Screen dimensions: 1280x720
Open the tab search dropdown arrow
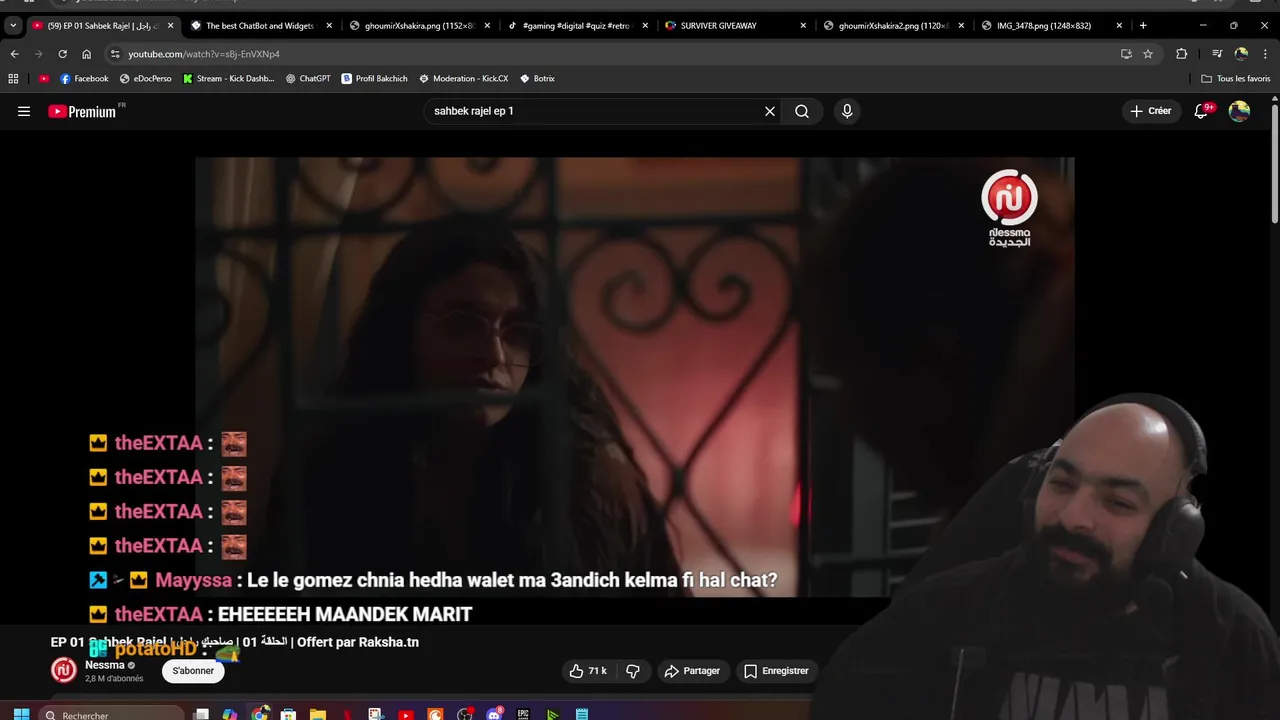(x=13, y=25)
